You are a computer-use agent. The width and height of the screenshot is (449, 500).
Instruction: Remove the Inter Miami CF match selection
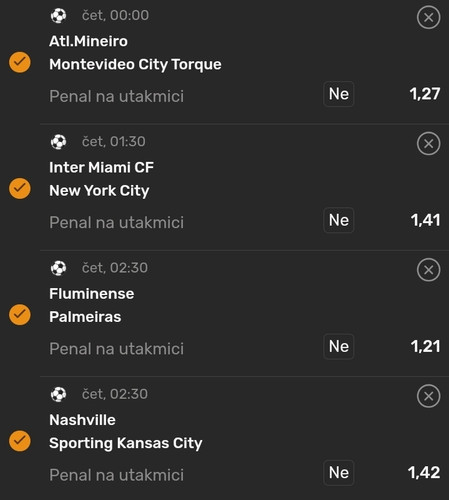pyautogui.click(x=428, y=144)
